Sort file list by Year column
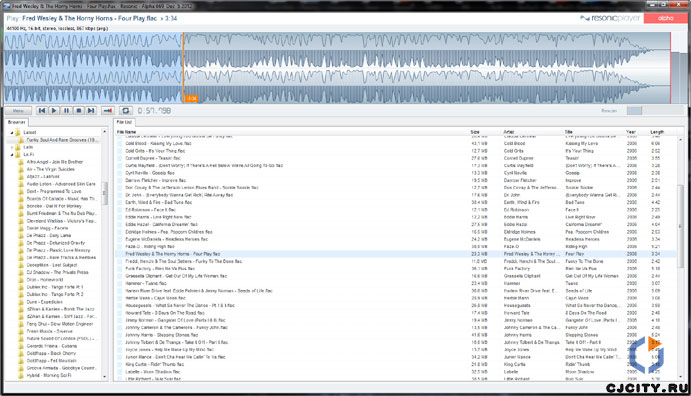Viewport: 691px width, 396px height. (x=631, y=132)
